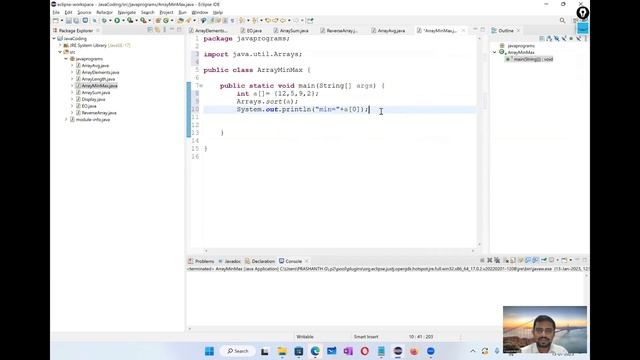640x360 pixels.
Task: Click the Previous Annotation arrow icon
Action: [x=255, y=20]
